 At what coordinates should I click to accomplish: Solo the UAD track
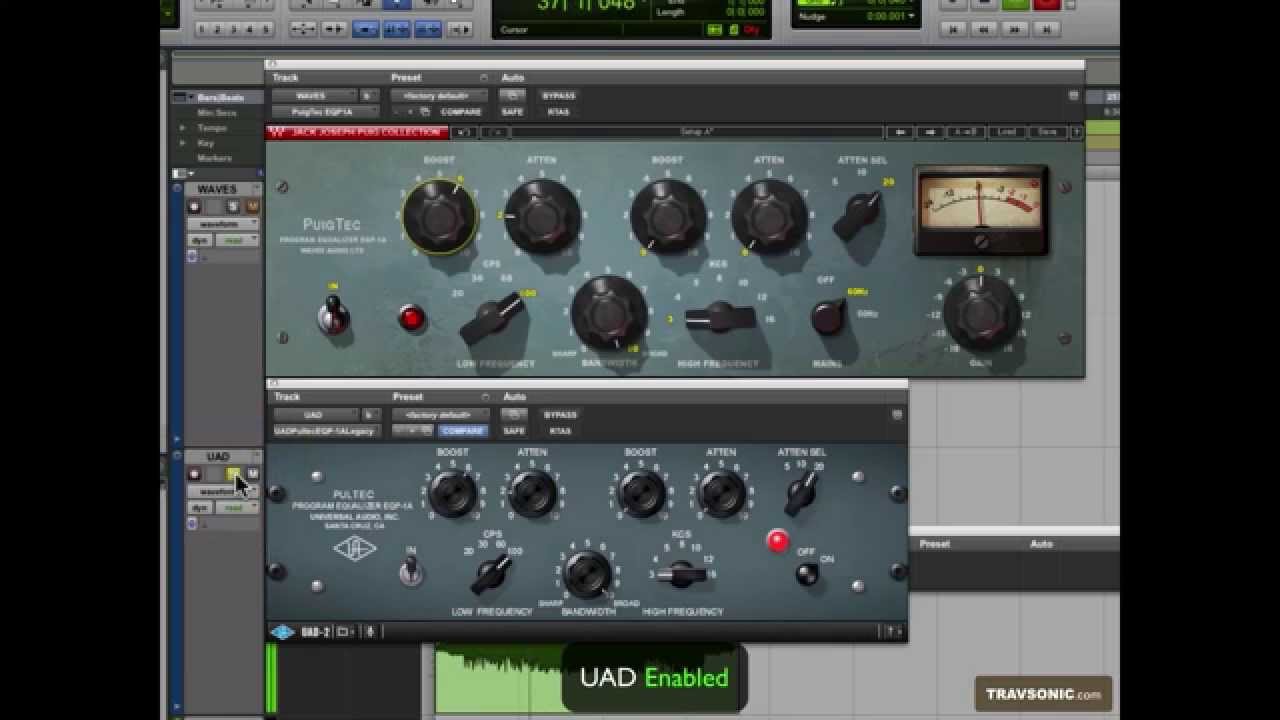click(233, 473)
